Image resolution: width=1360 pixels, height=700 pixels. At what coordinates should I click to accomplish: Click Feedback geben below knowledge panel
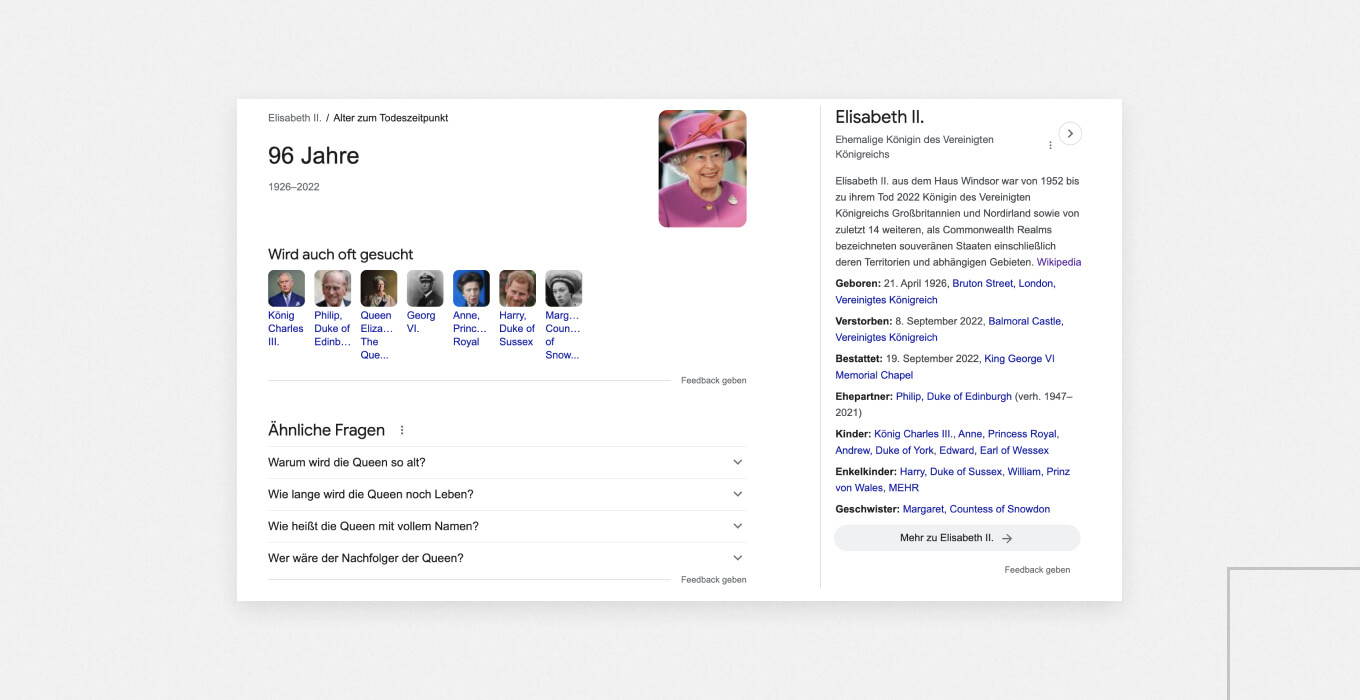[1037, 570]
